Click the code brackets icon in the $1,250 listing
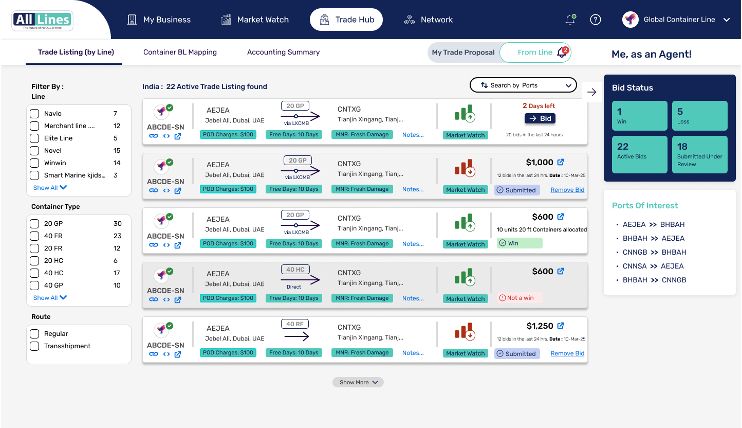This screenshot has width=742, height=428. [x=166, y=354]
